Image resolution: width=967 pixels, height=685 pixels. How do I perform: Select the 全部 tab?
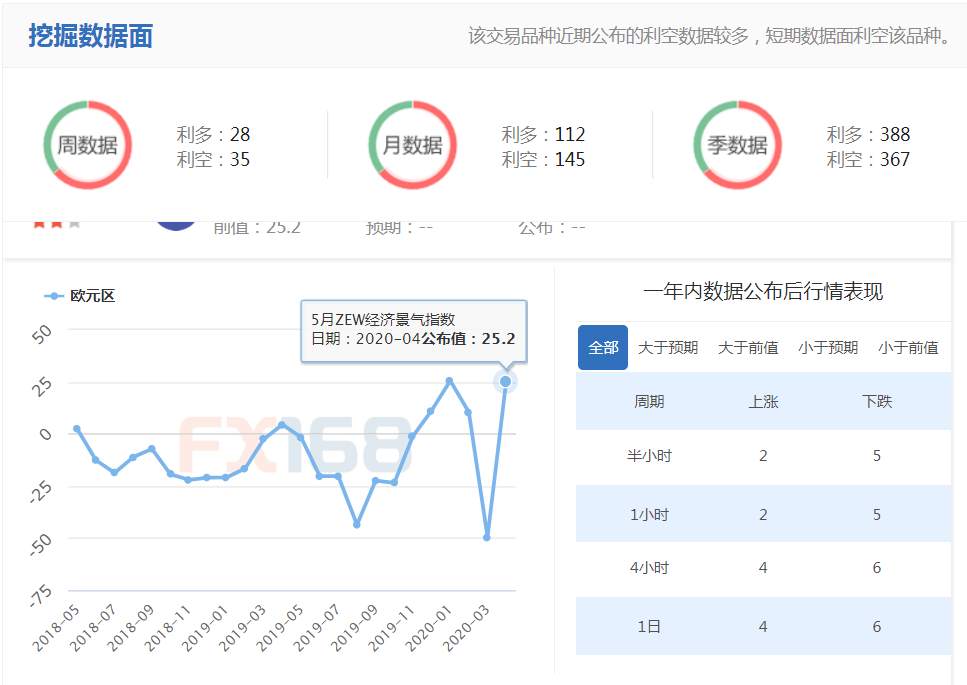[603, 348]
